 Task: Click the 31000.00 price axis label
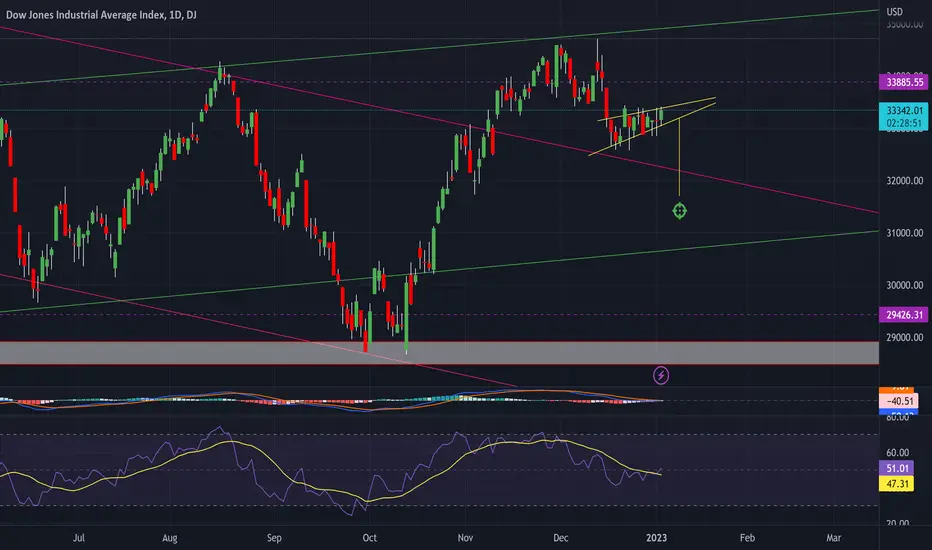point(905,233)
